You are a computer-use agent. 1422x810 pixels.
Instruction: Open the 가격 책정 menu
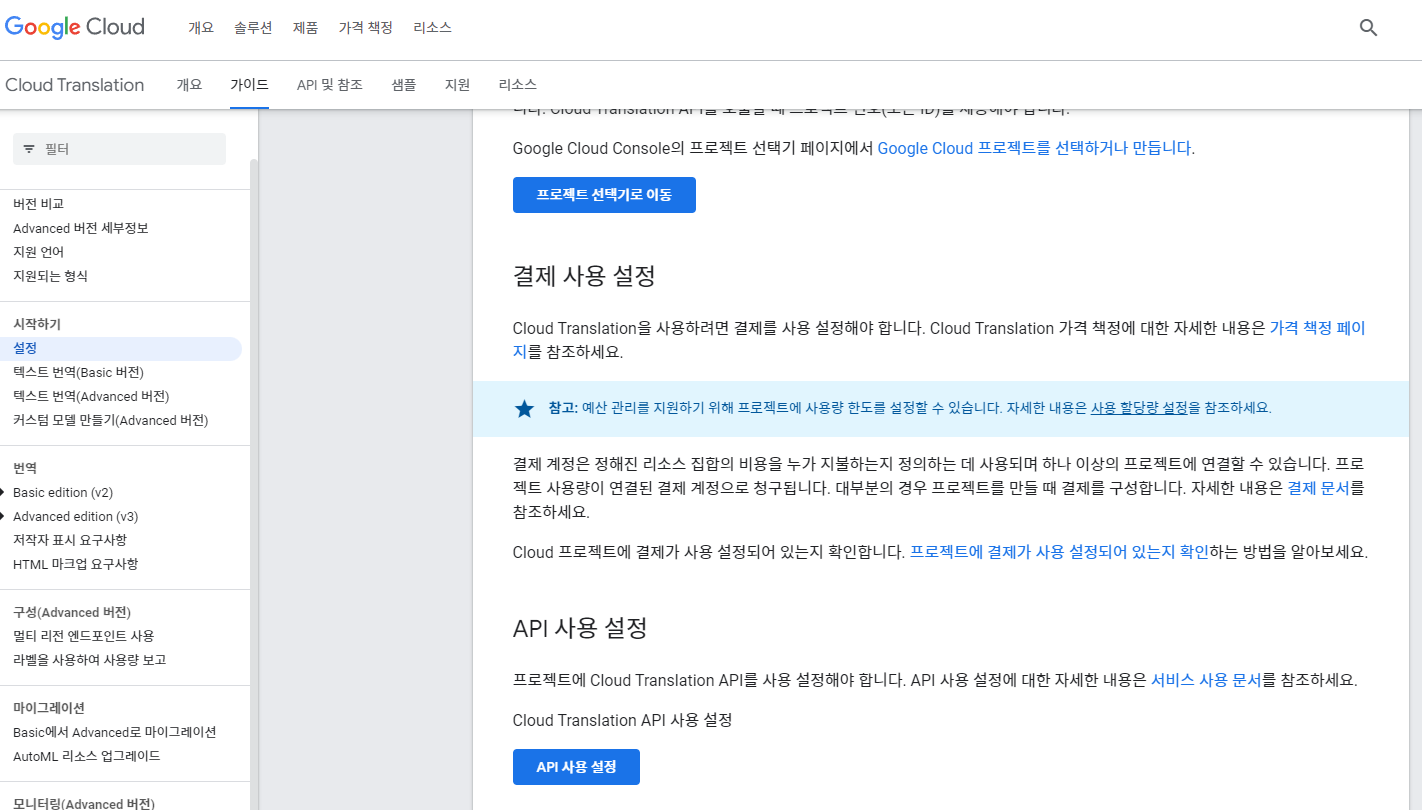coord(366,28)
